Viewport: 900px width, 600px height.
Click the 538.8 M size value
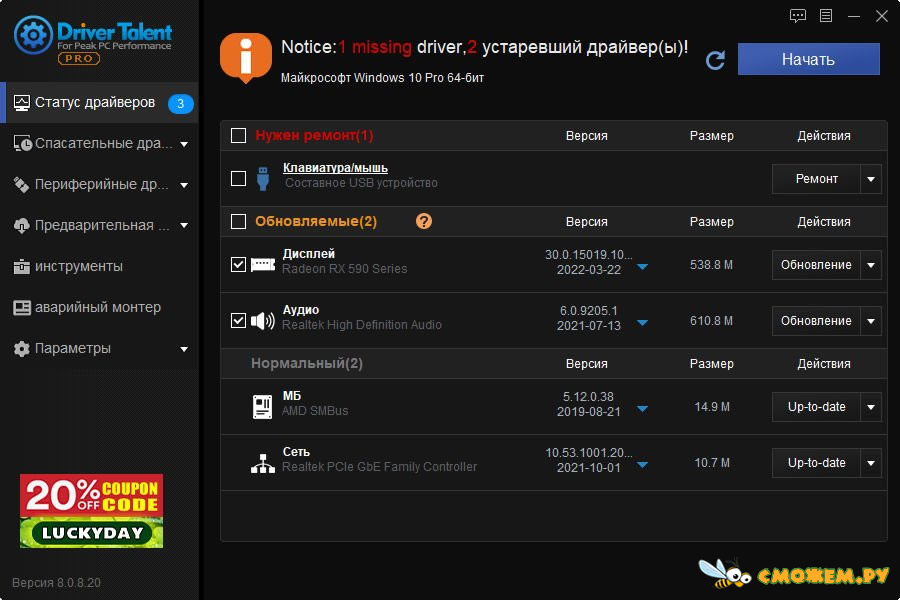click(x=711, y=265)
